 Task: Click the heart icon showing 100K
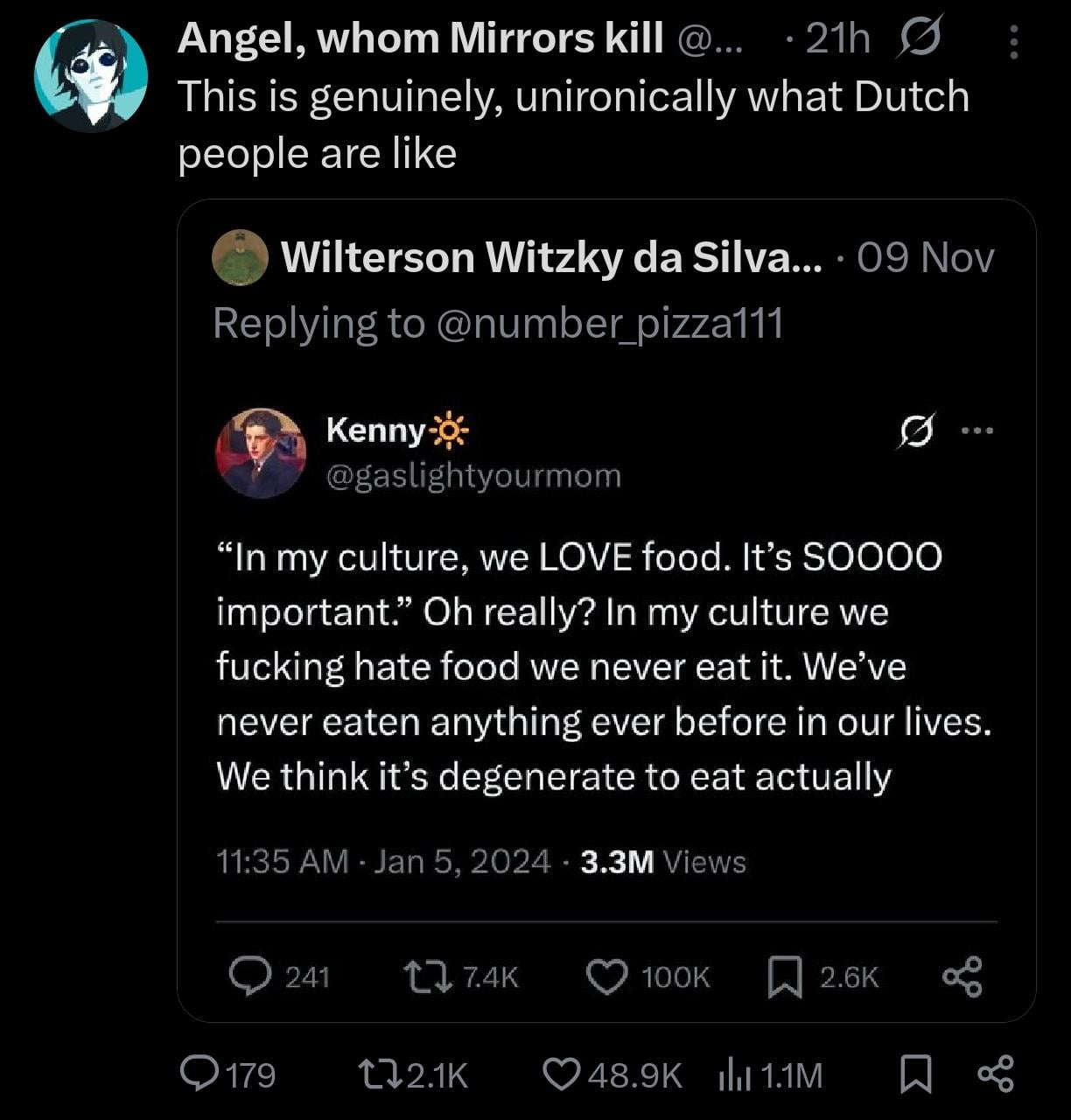point(605,976)
